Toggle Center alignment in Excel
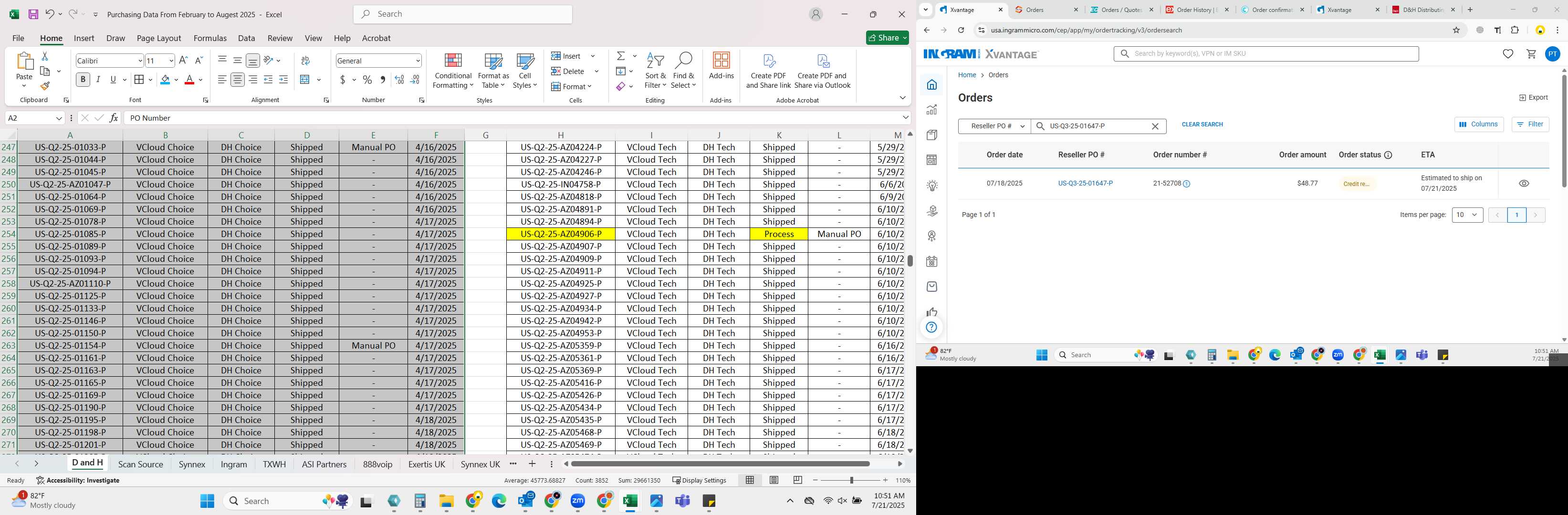1568x515 pixels. click(237, 80)
